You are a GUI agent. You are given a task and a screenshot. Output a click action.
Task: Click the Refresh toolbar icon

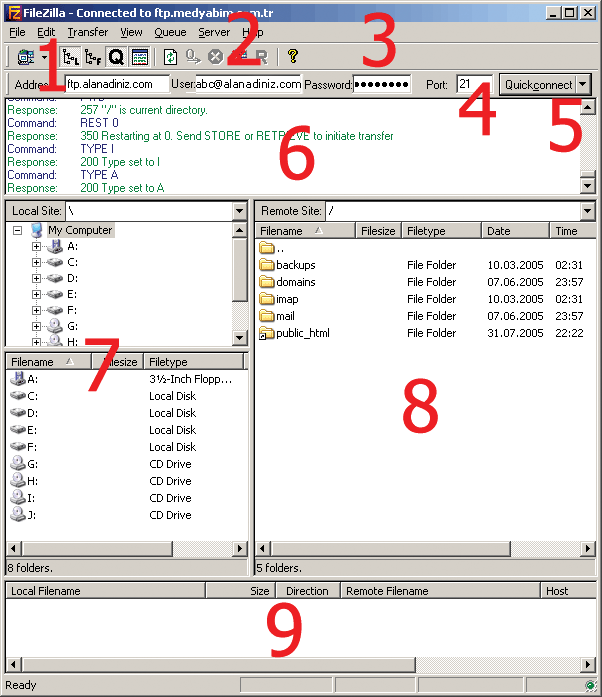(x=170, y=57)
